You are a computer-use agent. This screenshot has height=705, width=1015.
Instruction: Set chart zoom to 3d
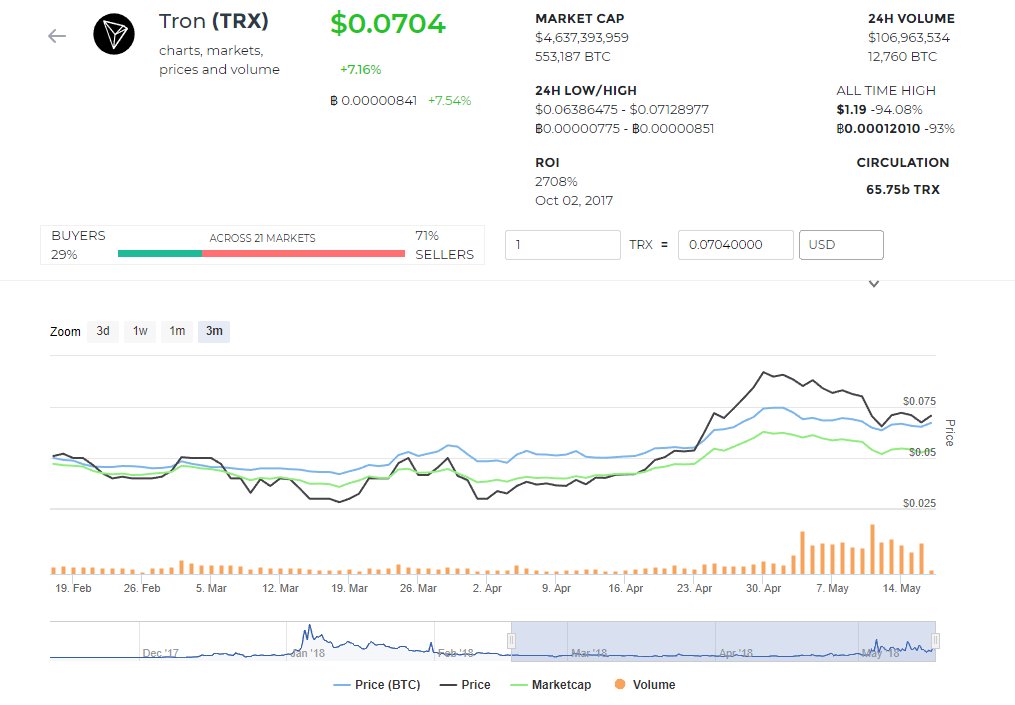pyautogui.click(x=103, y=331)
